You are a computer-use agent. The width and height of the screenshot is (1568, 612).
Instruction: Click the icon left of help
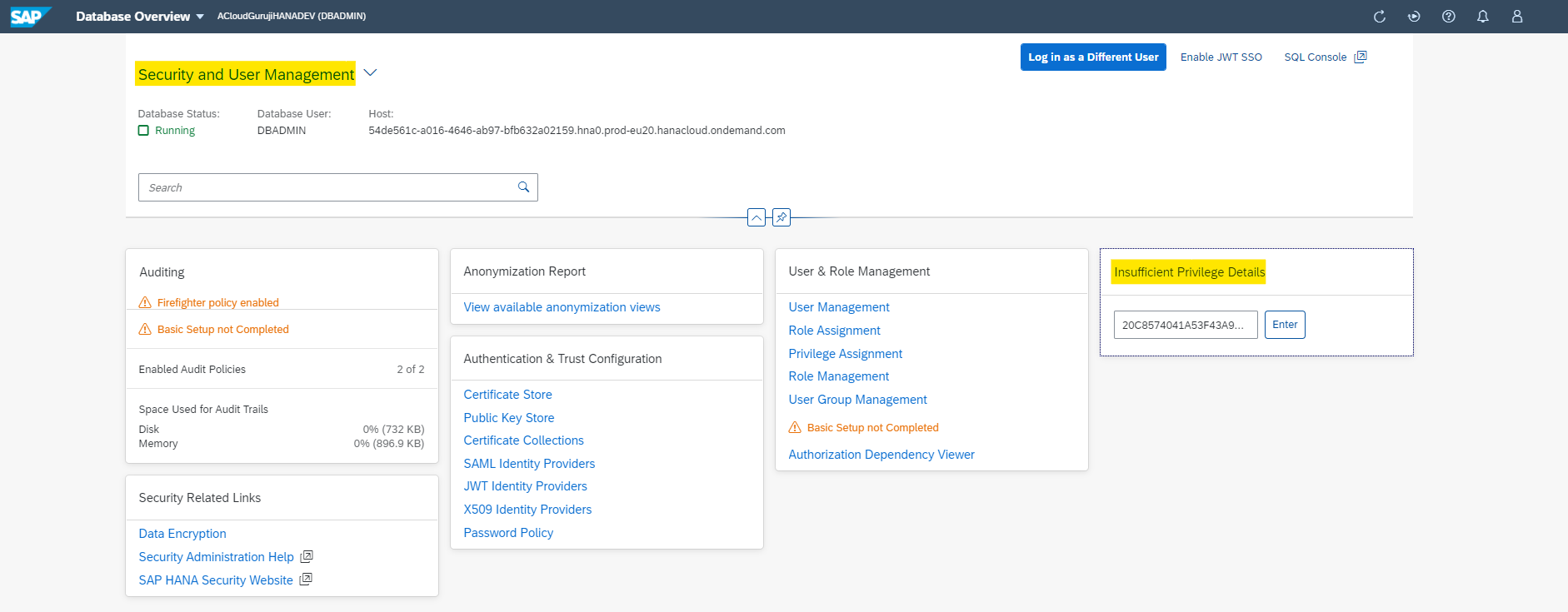(1413, 17)
